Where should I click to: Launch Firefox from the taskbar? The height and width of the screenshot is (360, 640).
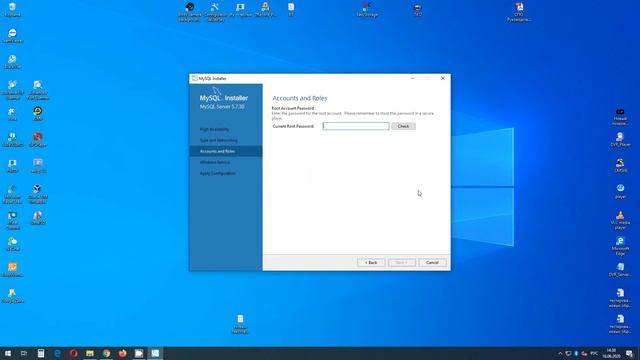click(122, 353)
